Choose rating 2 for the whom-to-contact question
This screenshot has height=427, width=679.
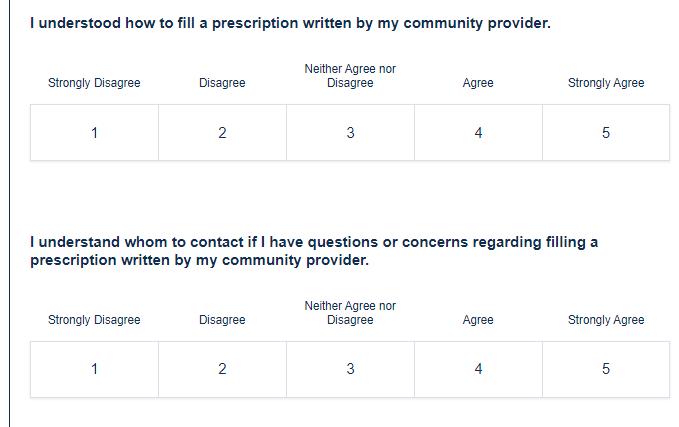222,369
